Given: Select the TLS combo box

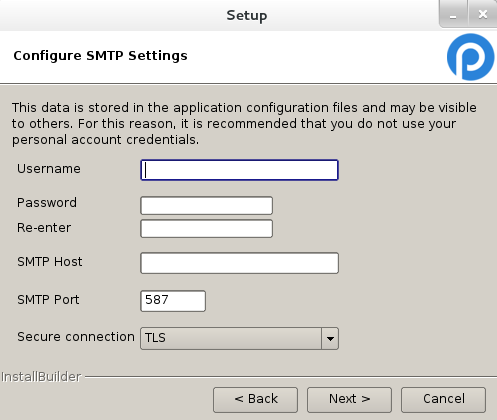Looking at the screenshot, I should pyautogui.click(x=239, y=338).
